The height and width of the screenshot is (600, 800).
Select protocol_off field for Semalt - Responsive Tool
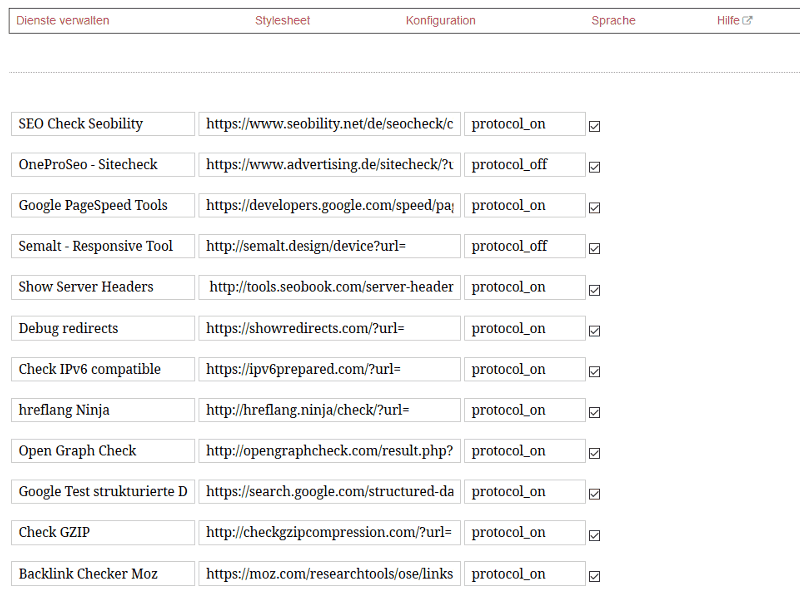click(x=524, y=246)
